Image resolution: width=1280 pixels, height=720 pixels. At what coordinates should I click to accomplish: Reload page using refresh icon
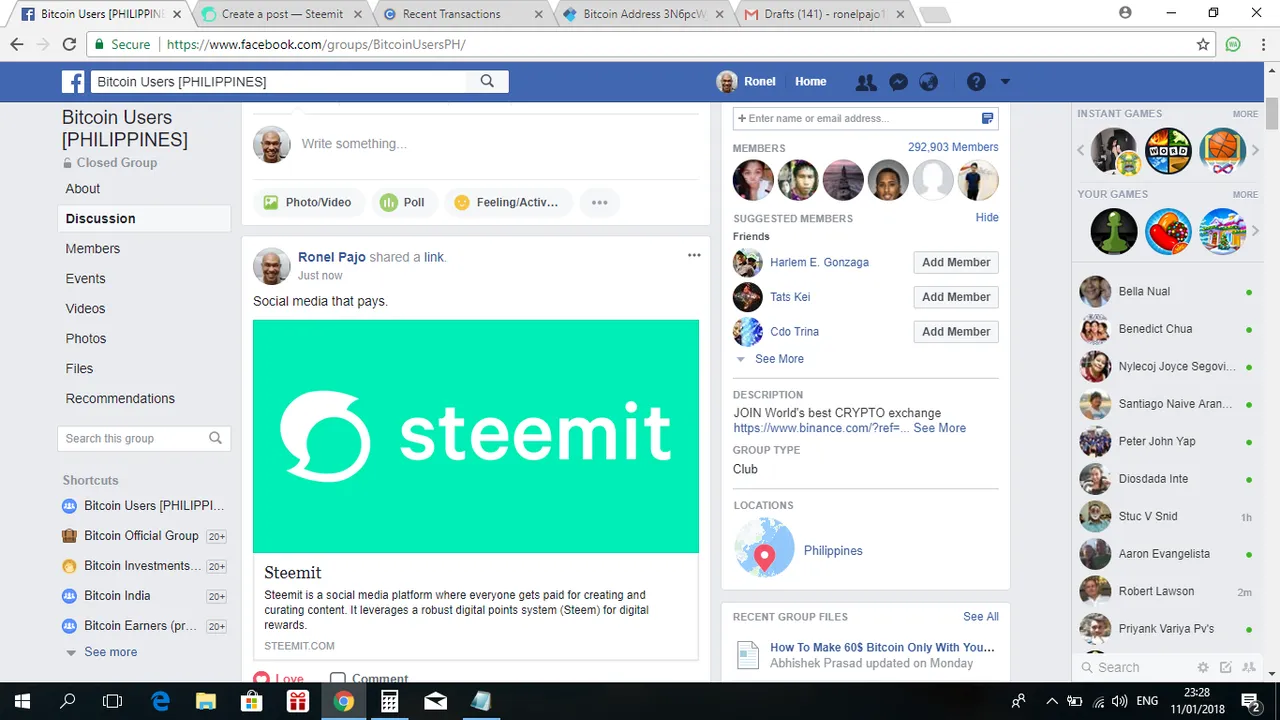(69, 45)
